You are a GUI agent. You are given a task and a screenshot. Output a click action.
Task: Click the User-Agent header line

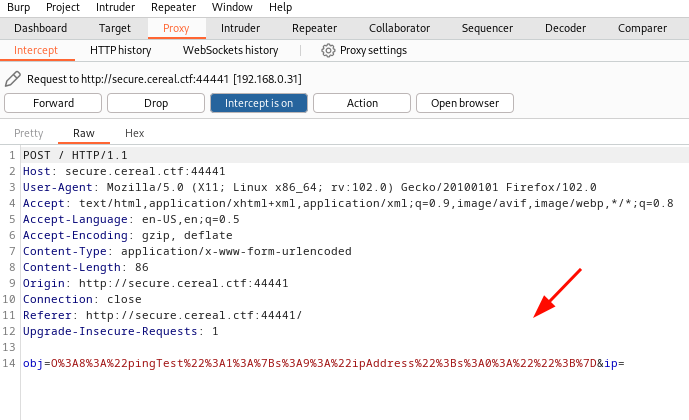coord(310,188)
